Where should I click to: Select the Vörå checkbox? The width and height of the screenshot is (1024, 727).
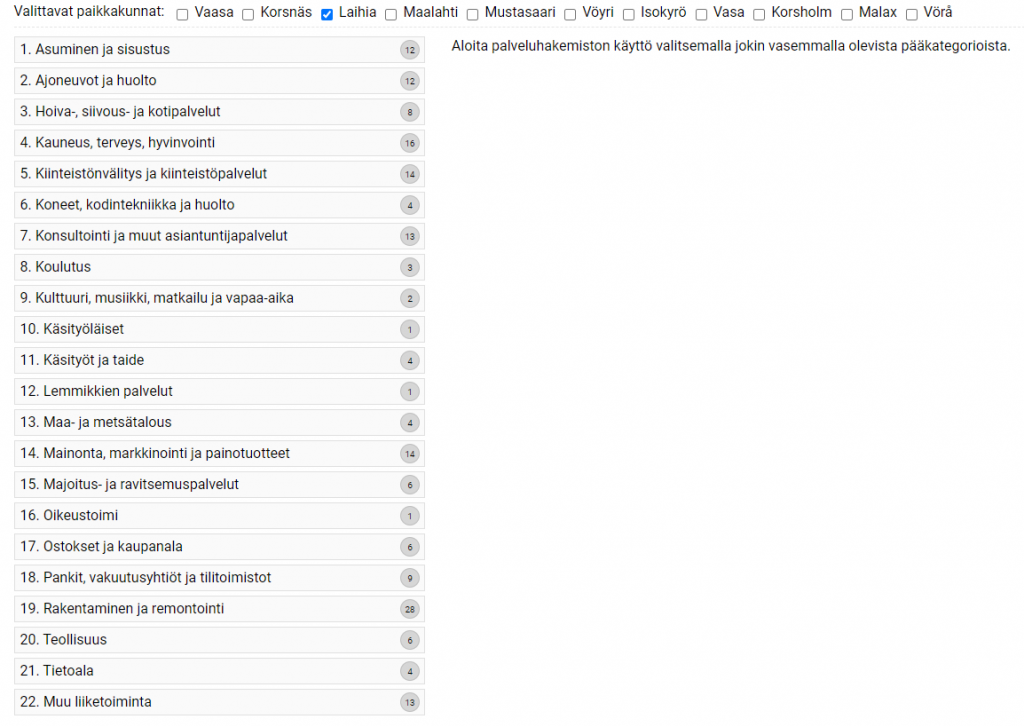(912, 14)
